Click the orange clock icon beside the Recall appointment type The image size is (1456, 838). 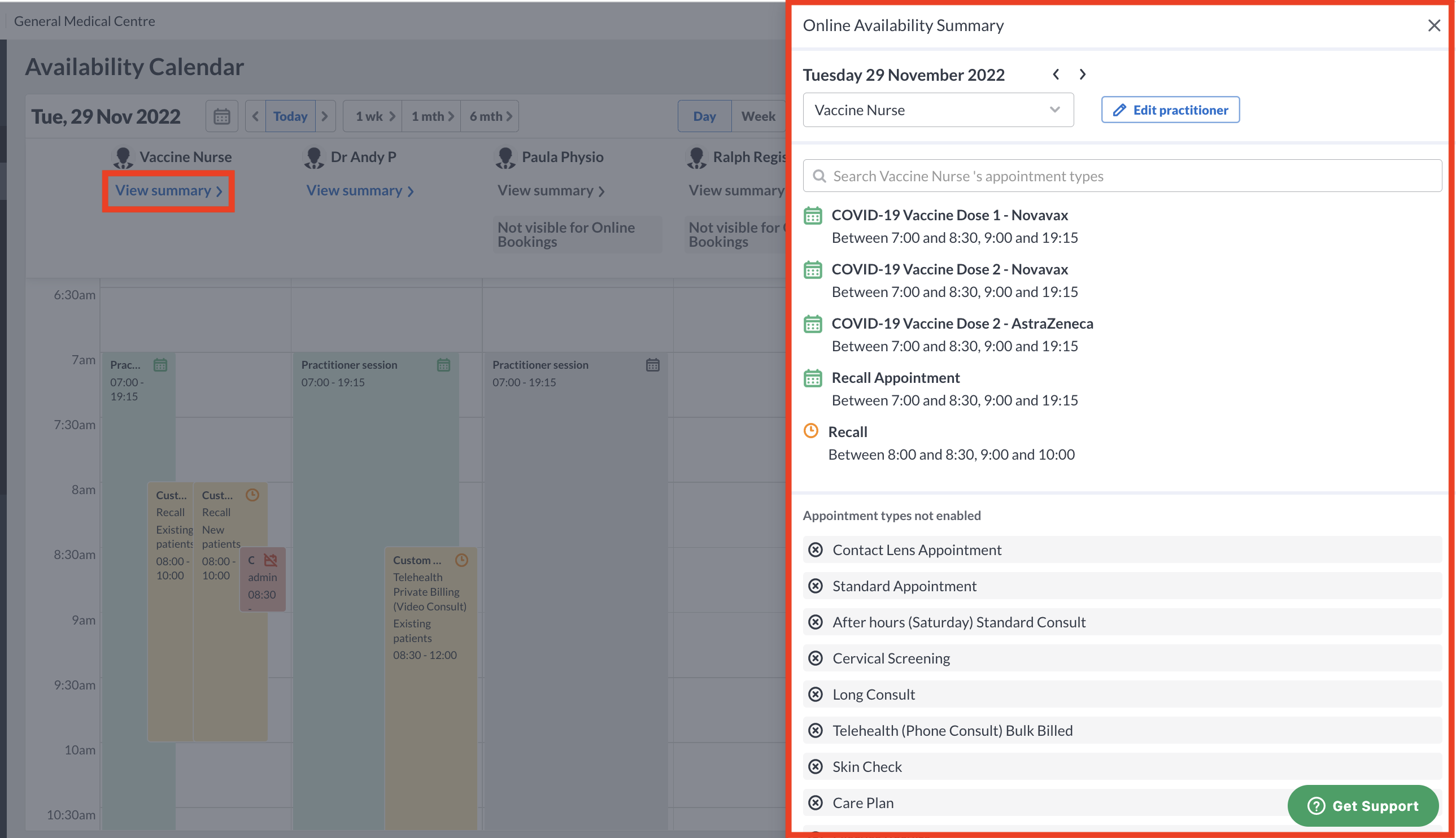811,430
